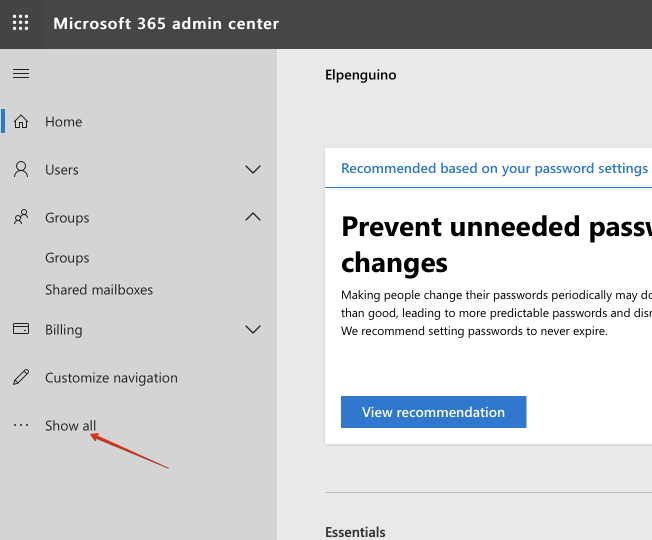Click the View recommendation button
This screenshot has height=540, width=652.
coord(433,412)
